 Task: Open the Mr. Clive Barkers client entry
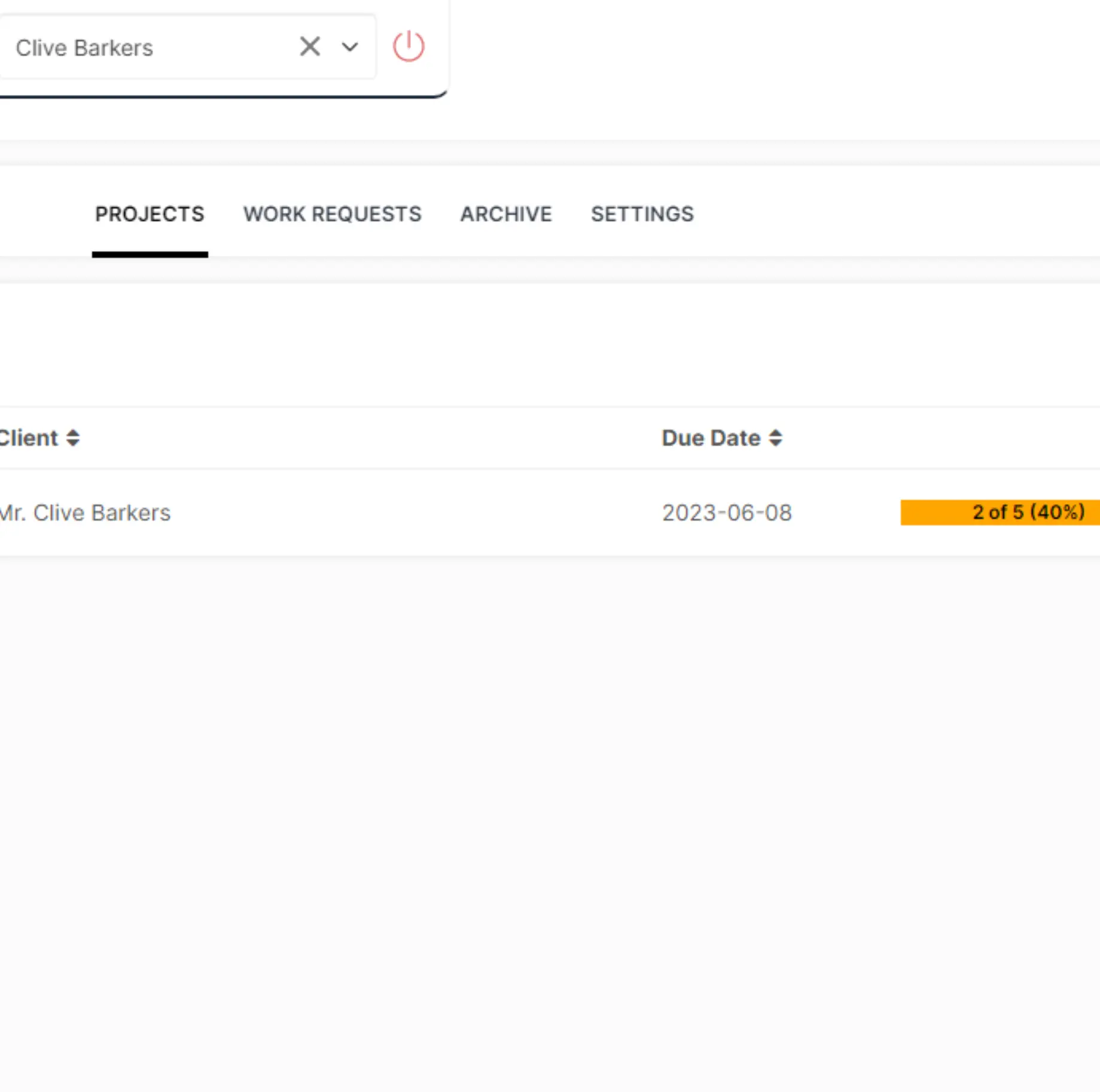click(85, 513)
